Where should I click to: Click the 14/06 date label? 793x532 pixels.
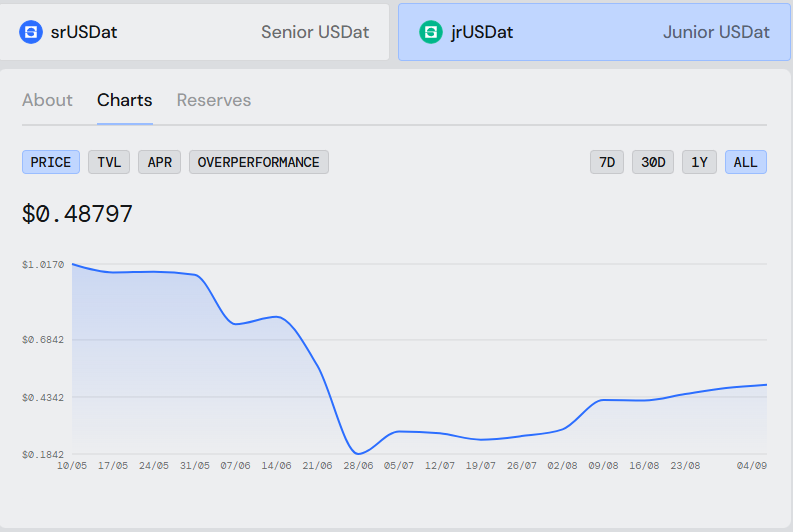276,465
